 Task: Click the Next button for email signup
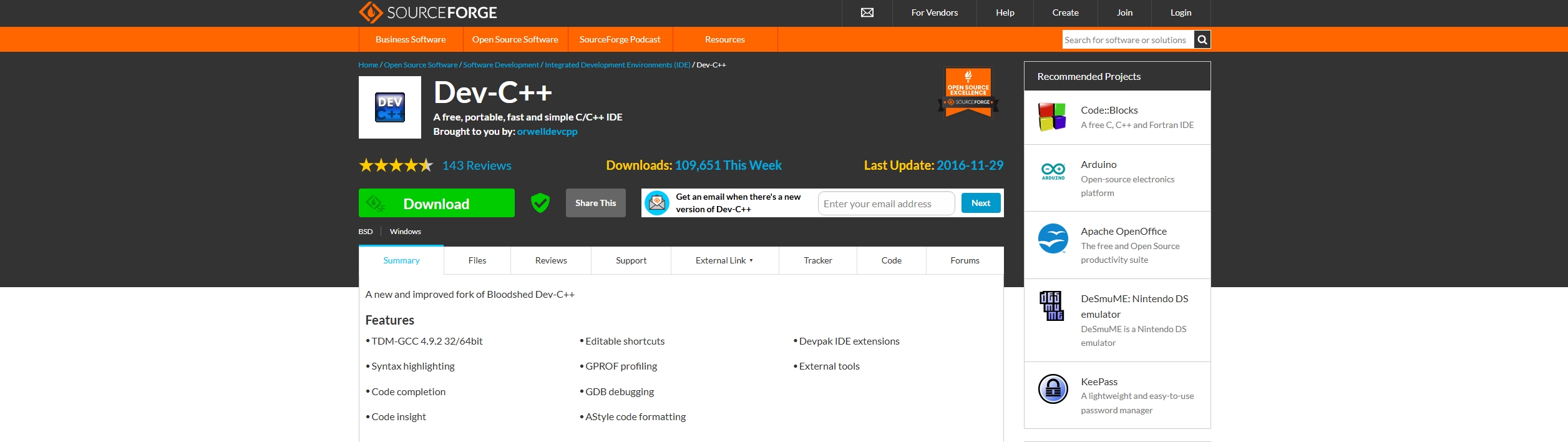pos(981,203)
